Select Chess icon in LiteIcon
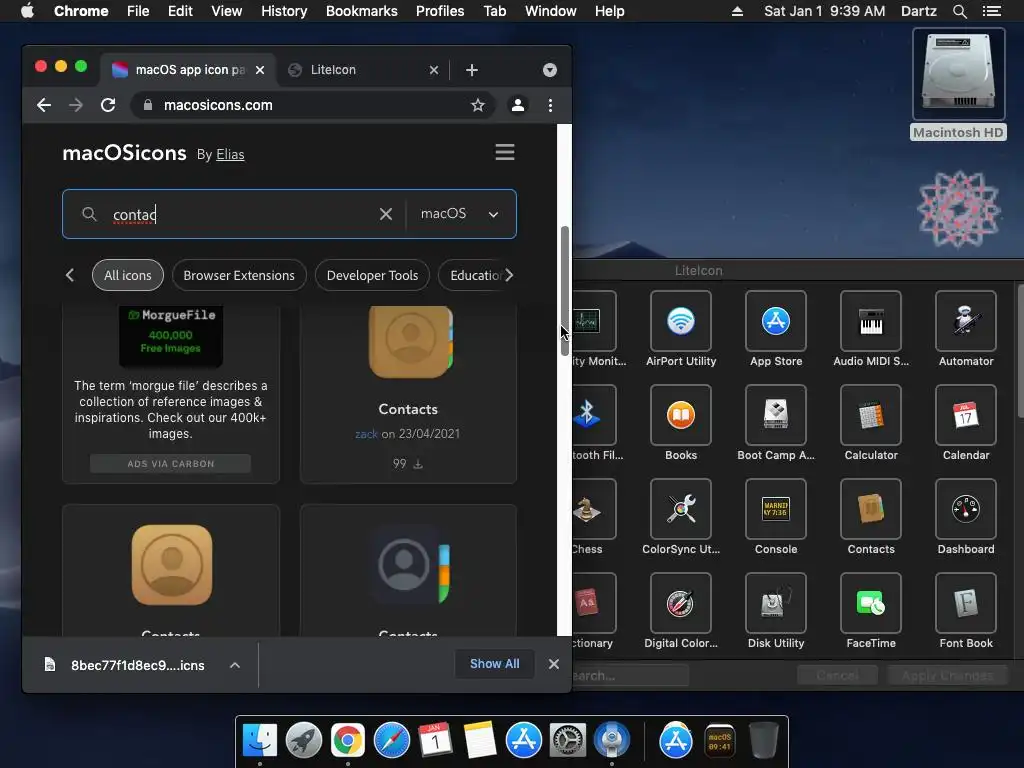1024x768 pixels. pos(594,509)
